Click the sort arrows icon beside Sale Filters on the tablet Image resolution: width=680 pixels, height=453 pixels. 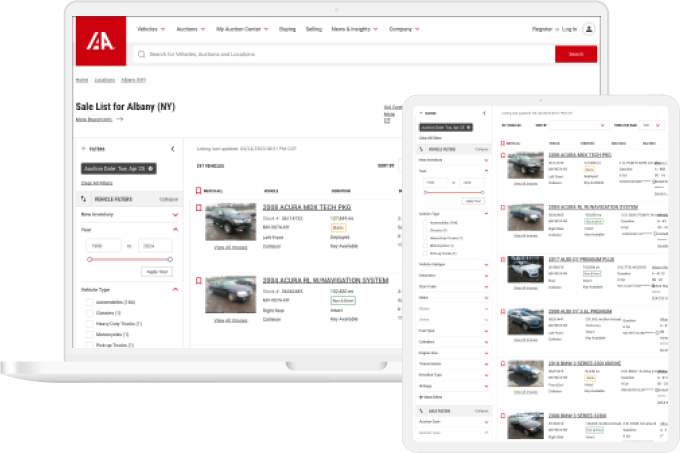(421, 411)
